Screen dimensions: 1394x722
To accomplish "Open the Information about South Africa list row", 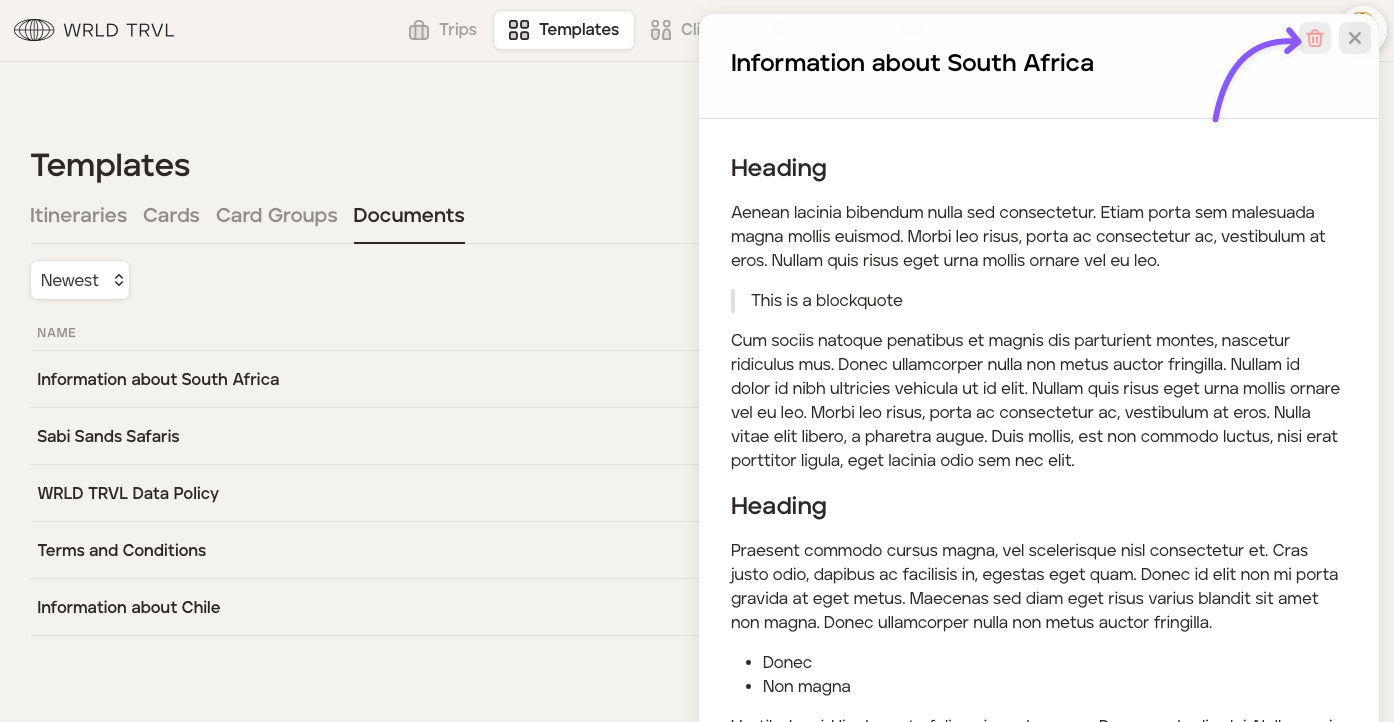I will 158,379.
